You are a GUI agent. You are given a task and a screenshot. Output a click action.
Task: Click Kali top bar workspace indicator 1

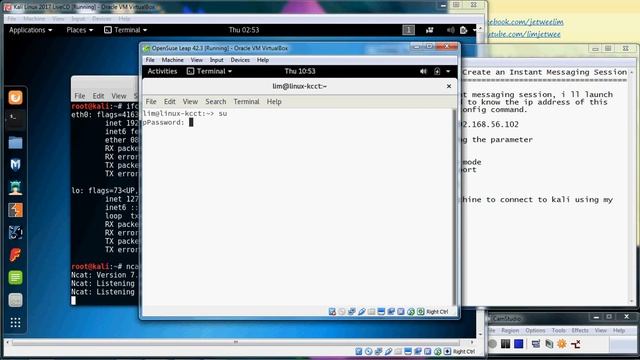(x=409, y=30)
